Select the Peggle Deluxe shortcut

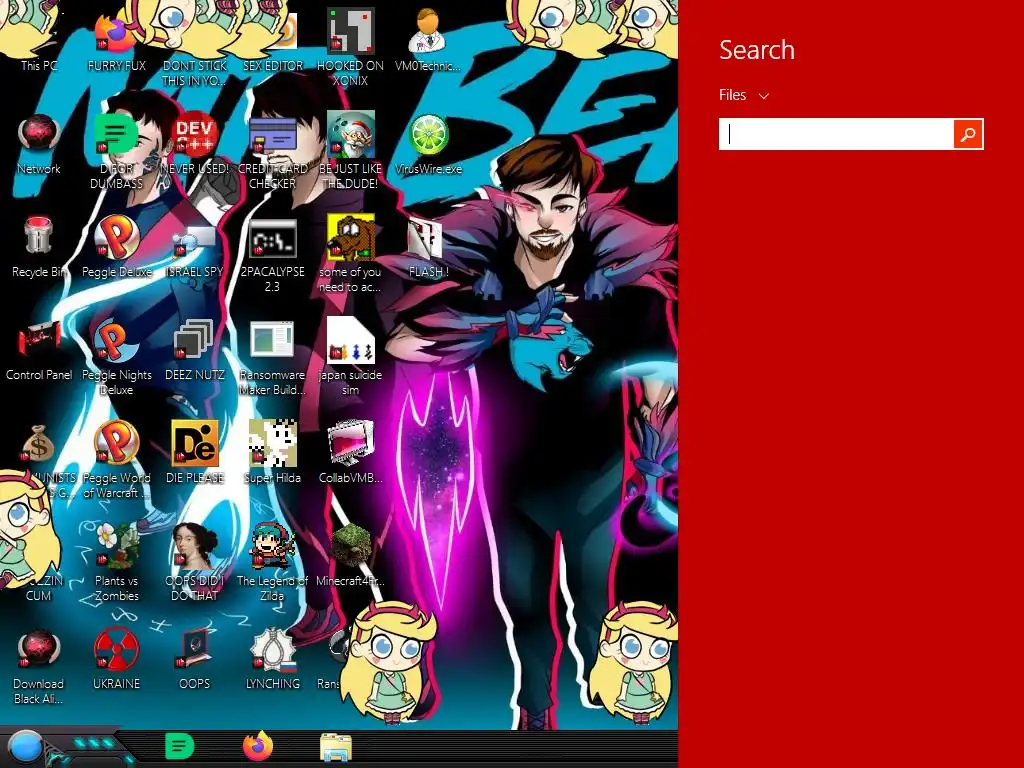click(116, 248)
